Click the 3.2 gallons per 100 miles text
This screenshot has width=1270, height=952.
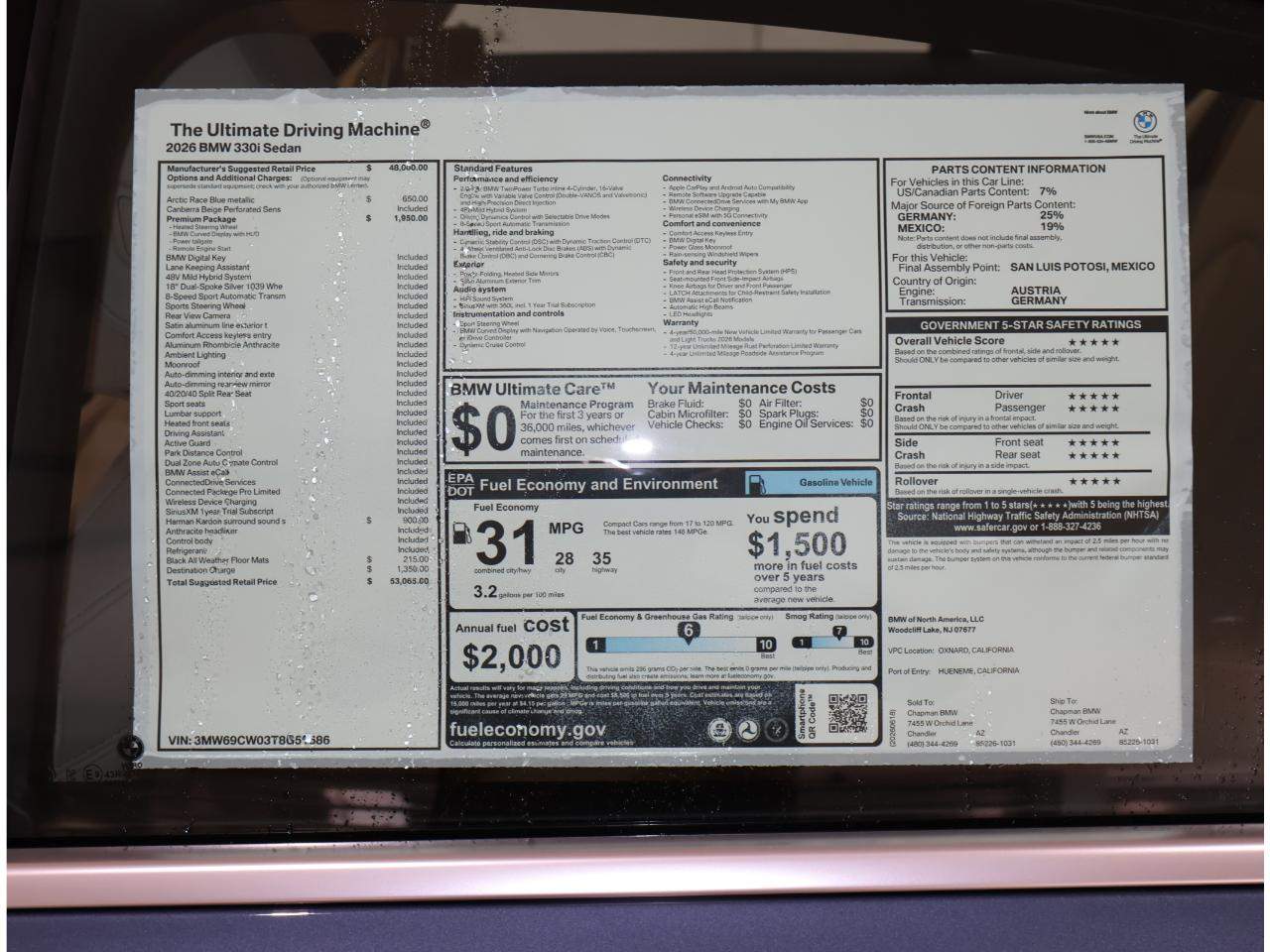pyautogui.click(x=519, y=592)
